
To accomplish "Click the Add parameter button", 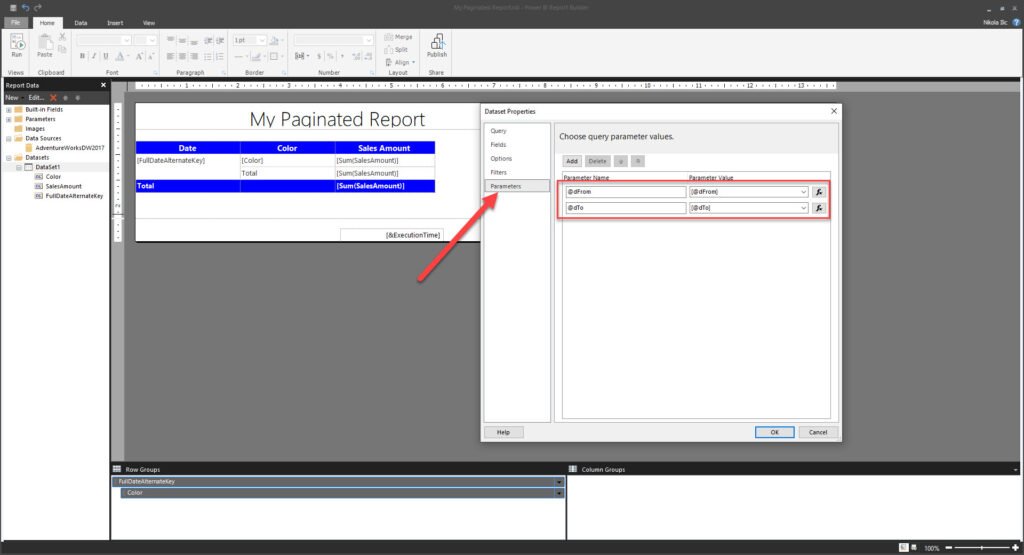I will click(x=572, y=161).
